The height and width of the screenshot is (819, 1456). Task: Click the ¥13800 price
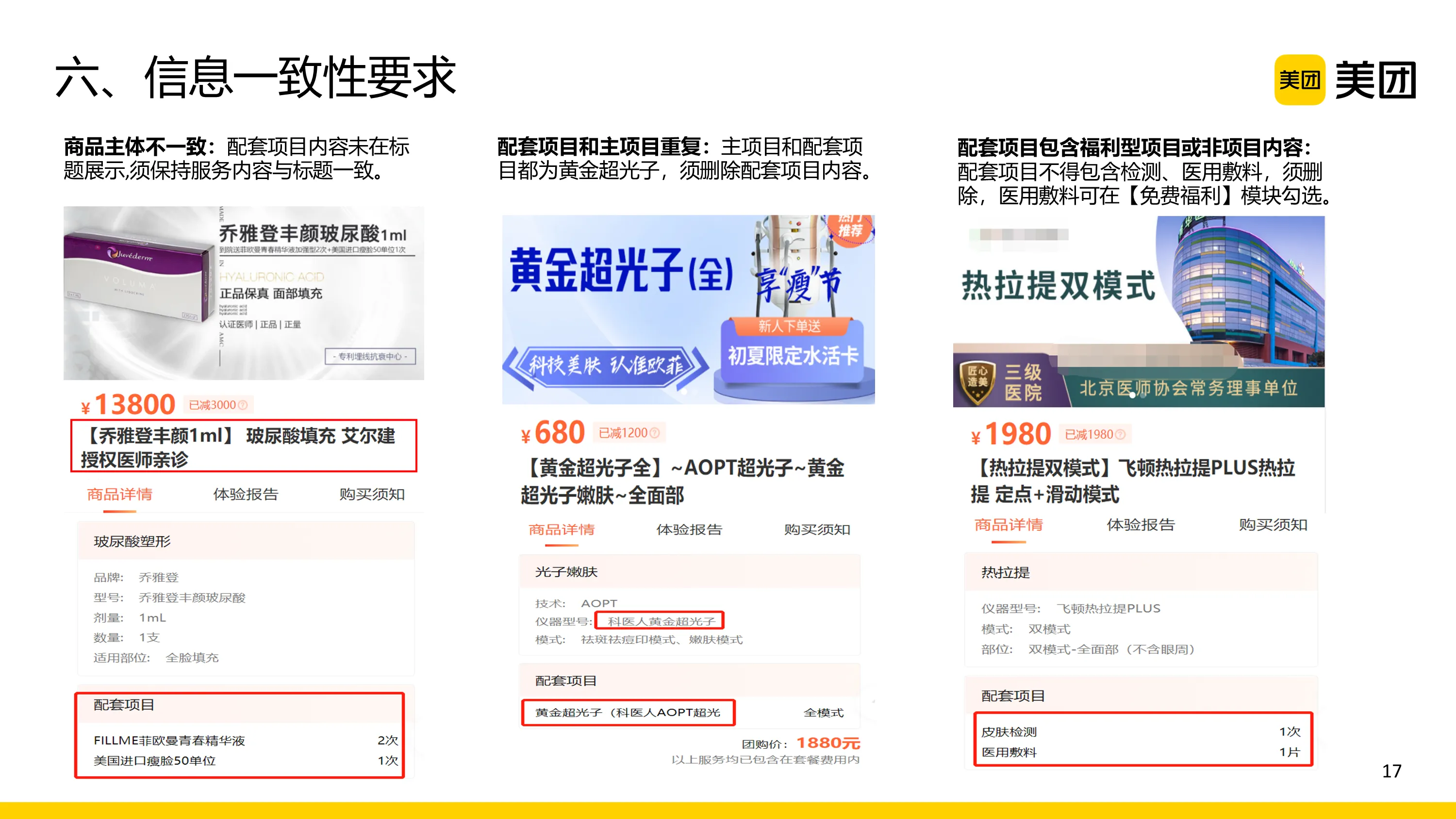click(x=128, y=405)
